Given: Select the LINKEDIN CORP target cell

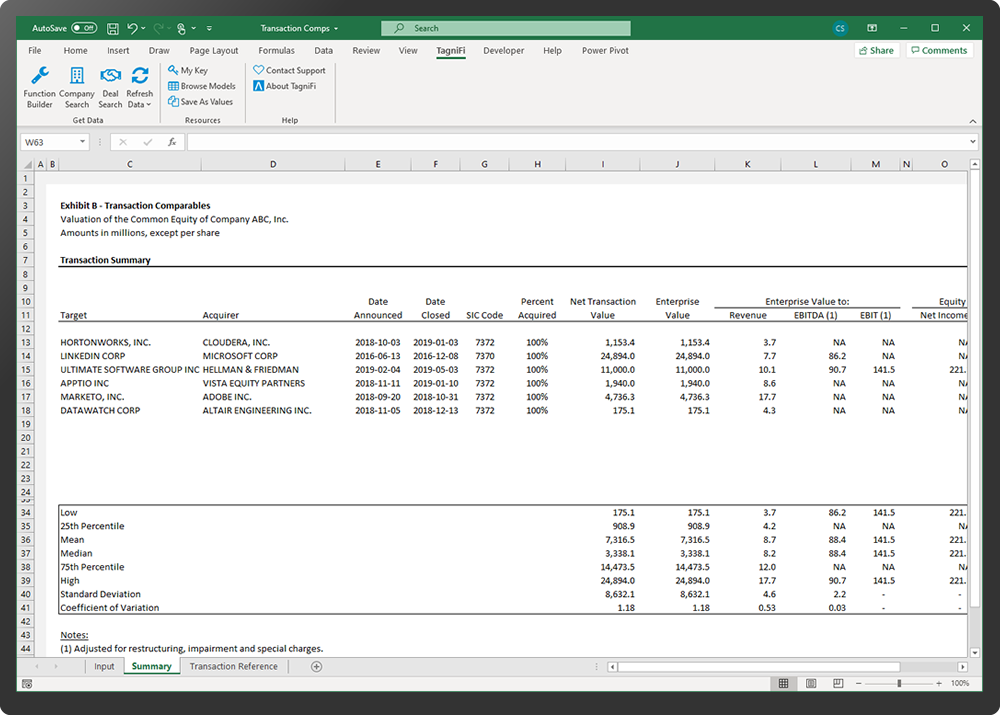Looking at the screenshot, I should pyautogui.click(x=92, y=356).
